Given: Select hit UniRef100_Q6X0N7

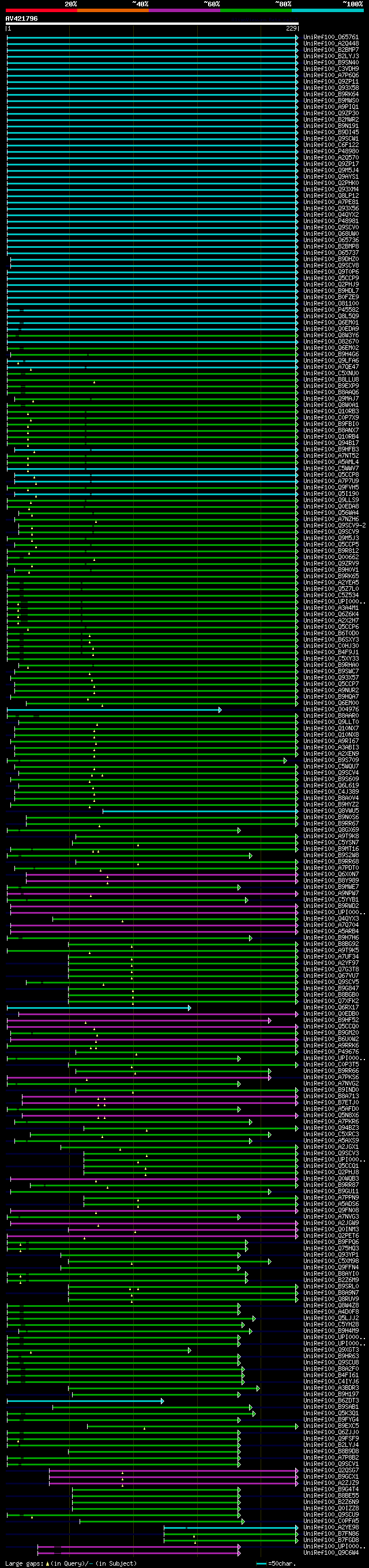Looking at the screenshot, I should pyautogui.click(x=332, y=874).
